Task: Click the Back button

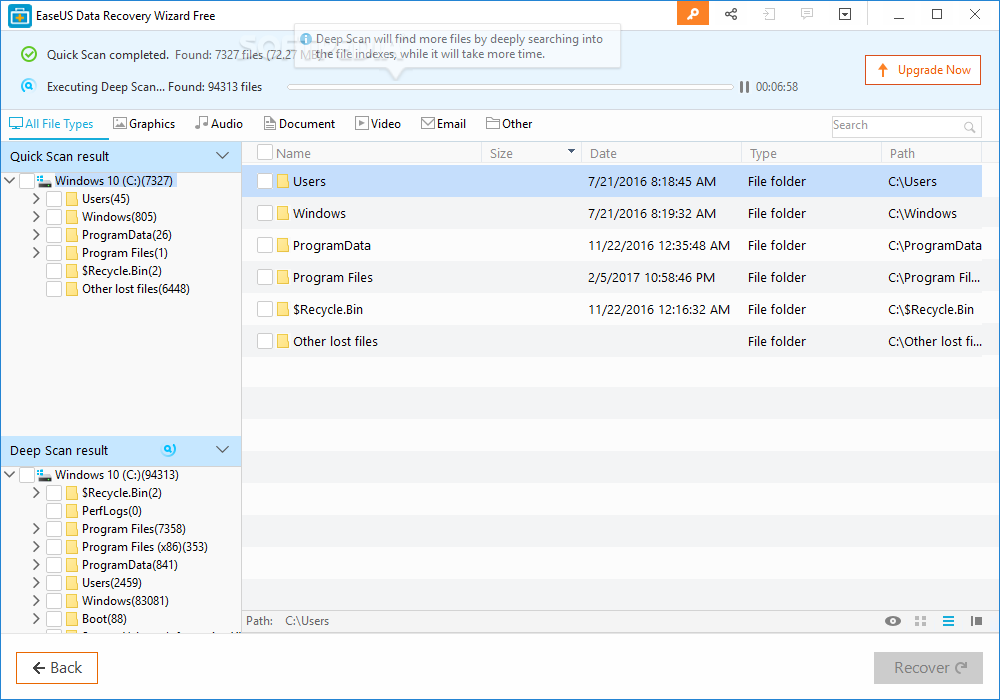Action: click(x=56, y=667)
